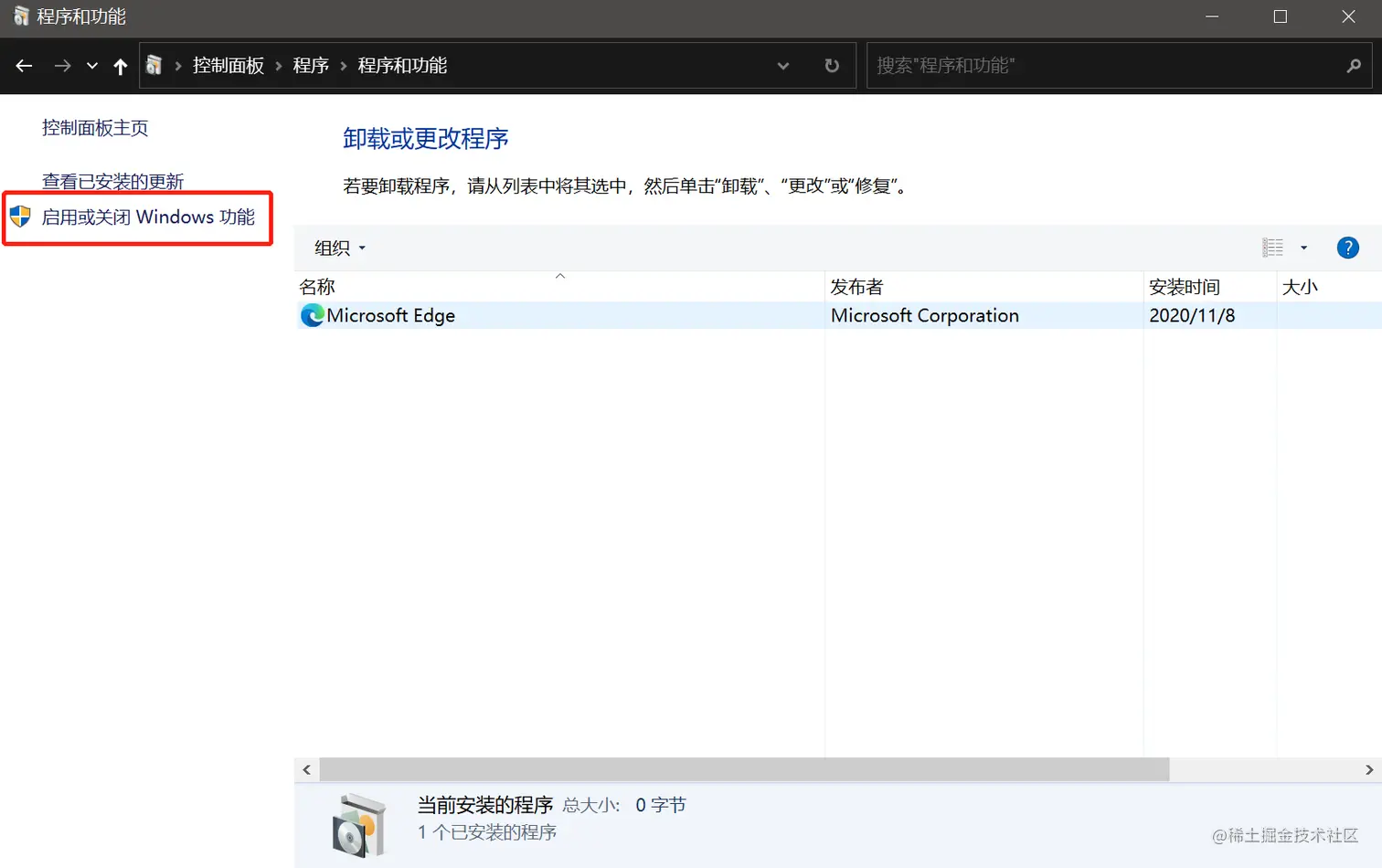Open 启用或关闭 Windows 功能 link
The image size is (1382, 868).
pyautogui.click(x=148, y=217)
